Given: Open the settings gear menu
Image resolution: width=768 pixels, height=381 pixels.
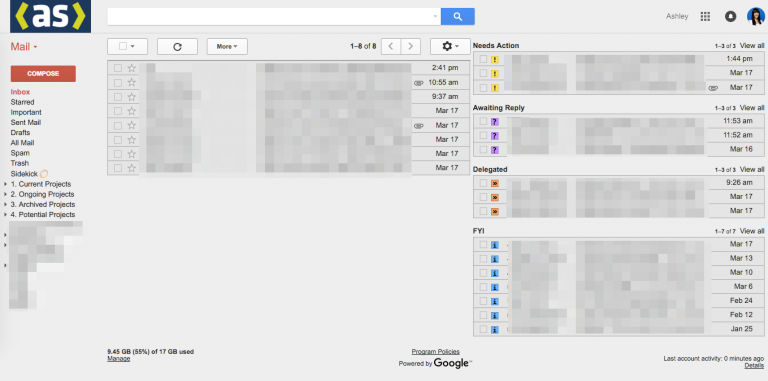Looking at the screenshot, I should coord(450,47).
